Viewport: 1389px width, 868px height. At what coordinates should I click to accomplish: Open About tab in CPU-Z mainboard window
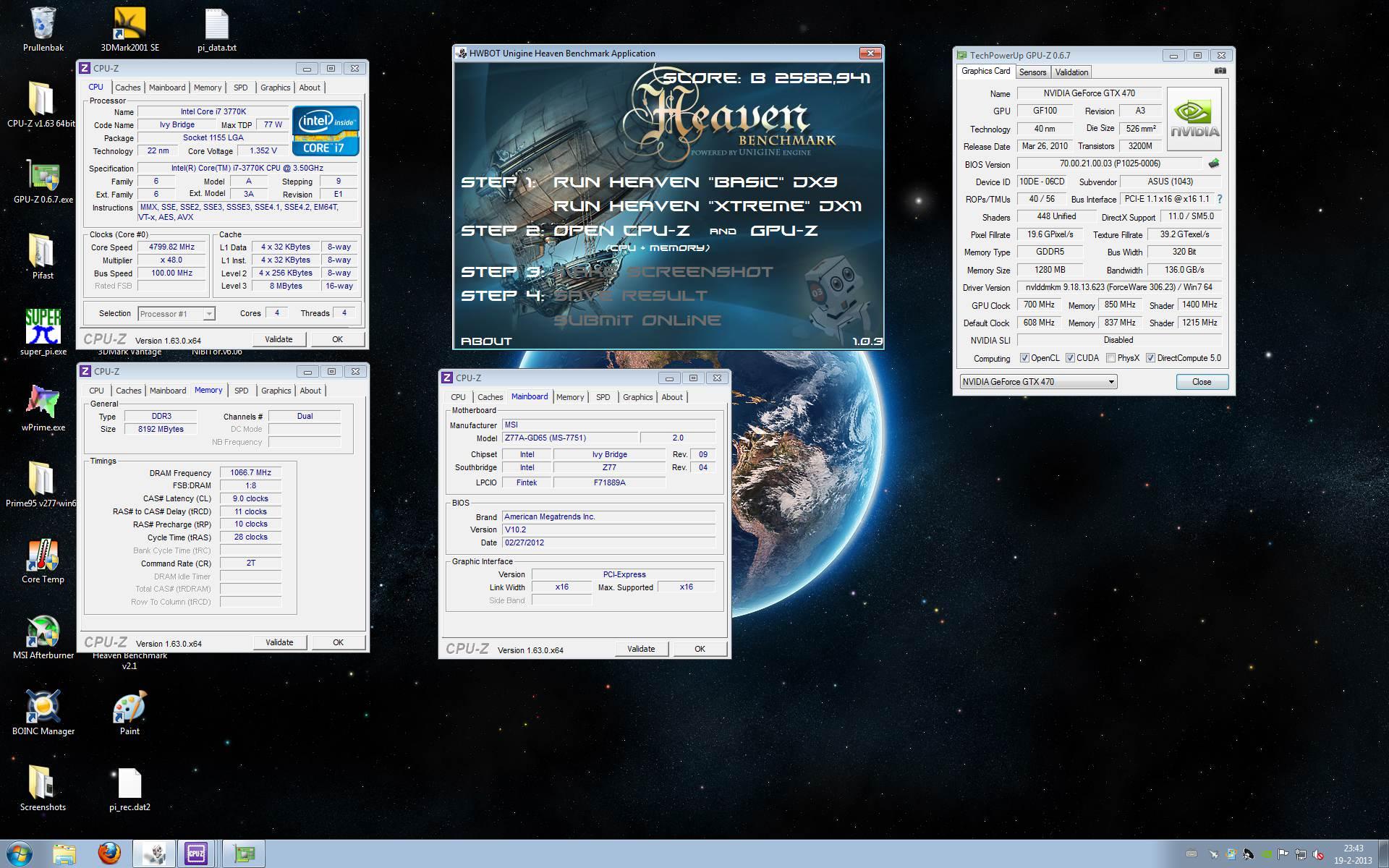(x=672, y=397)
